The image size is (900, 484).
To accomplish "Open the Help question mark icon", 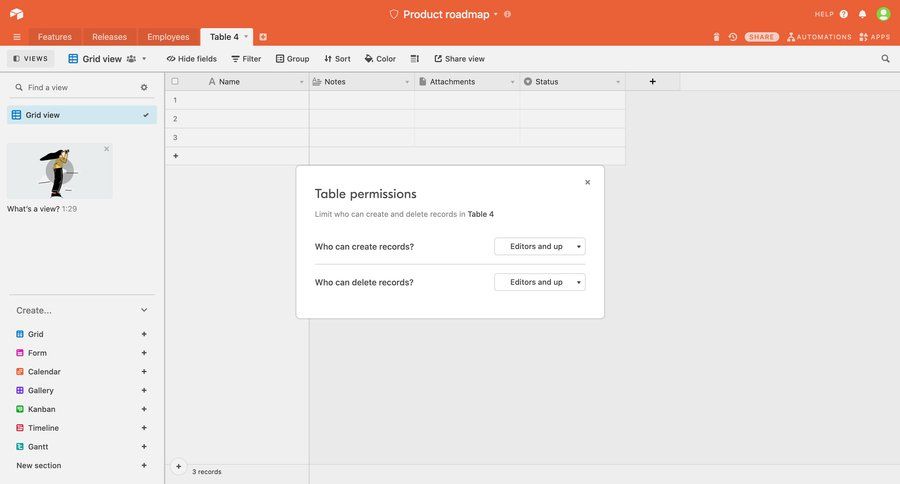I will point(844,14).
